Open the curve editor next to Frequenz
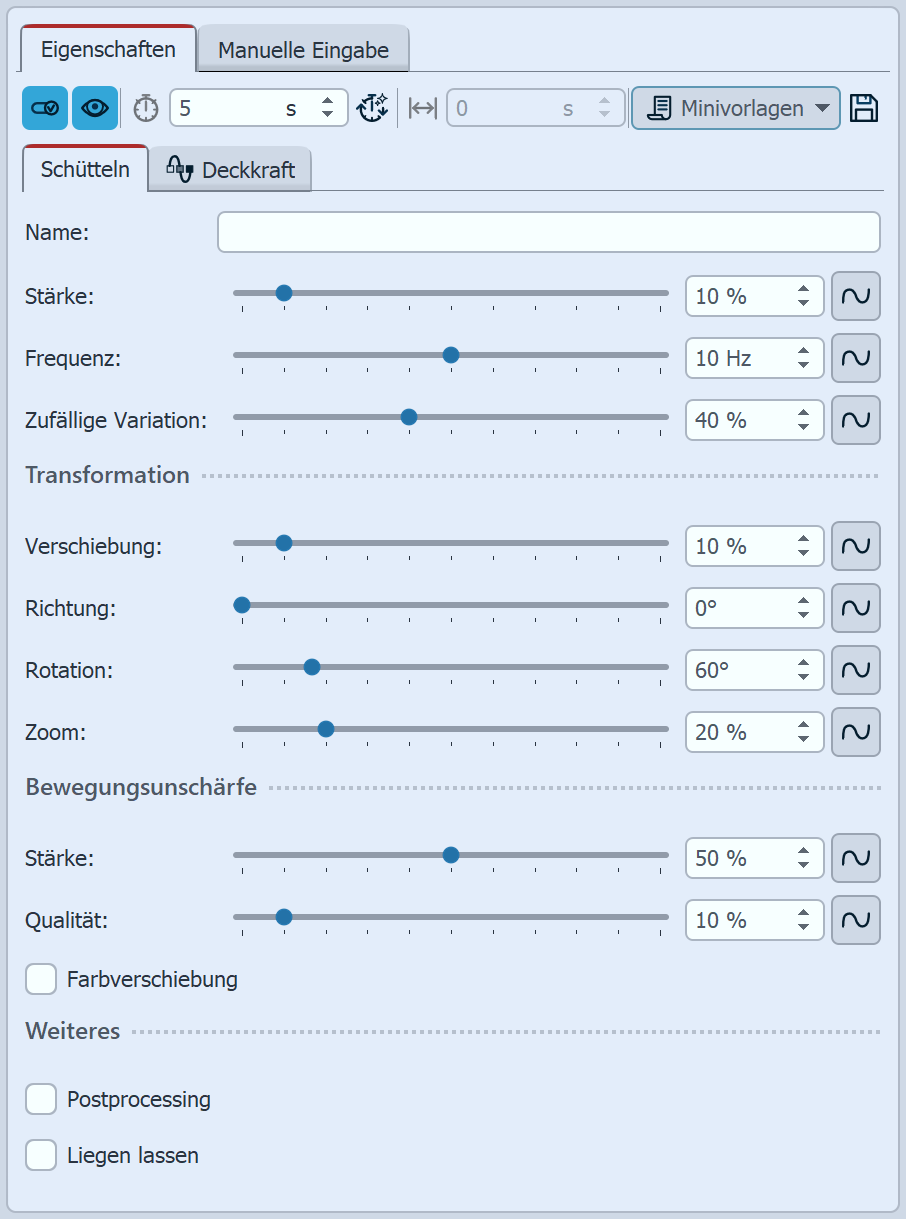The width and height of the screenshot is (906, 1219). click(x=856, y=358)
